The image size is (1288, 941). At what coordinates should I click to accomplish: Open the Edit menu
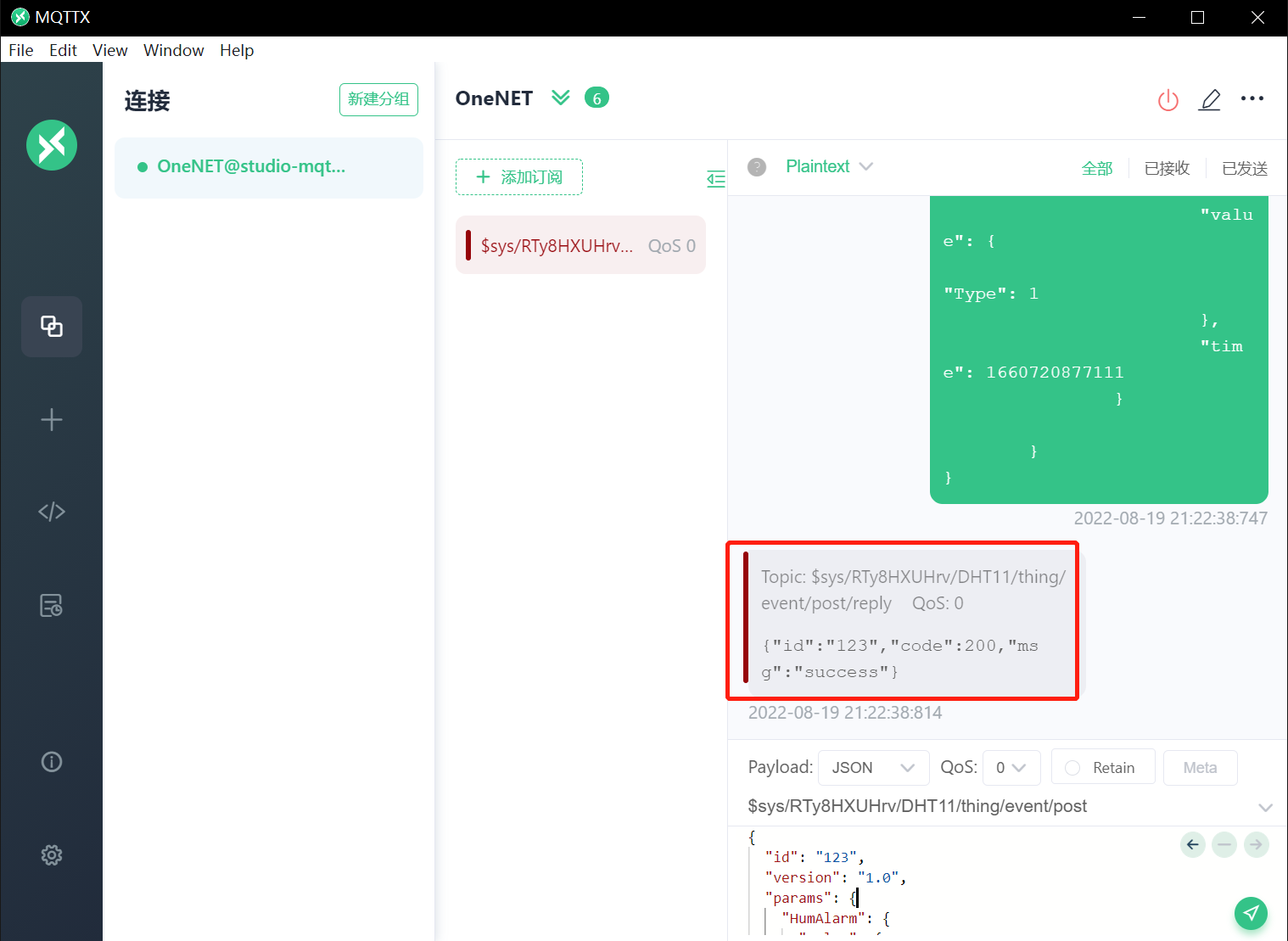pyautogui.click(x=63, y=50)
